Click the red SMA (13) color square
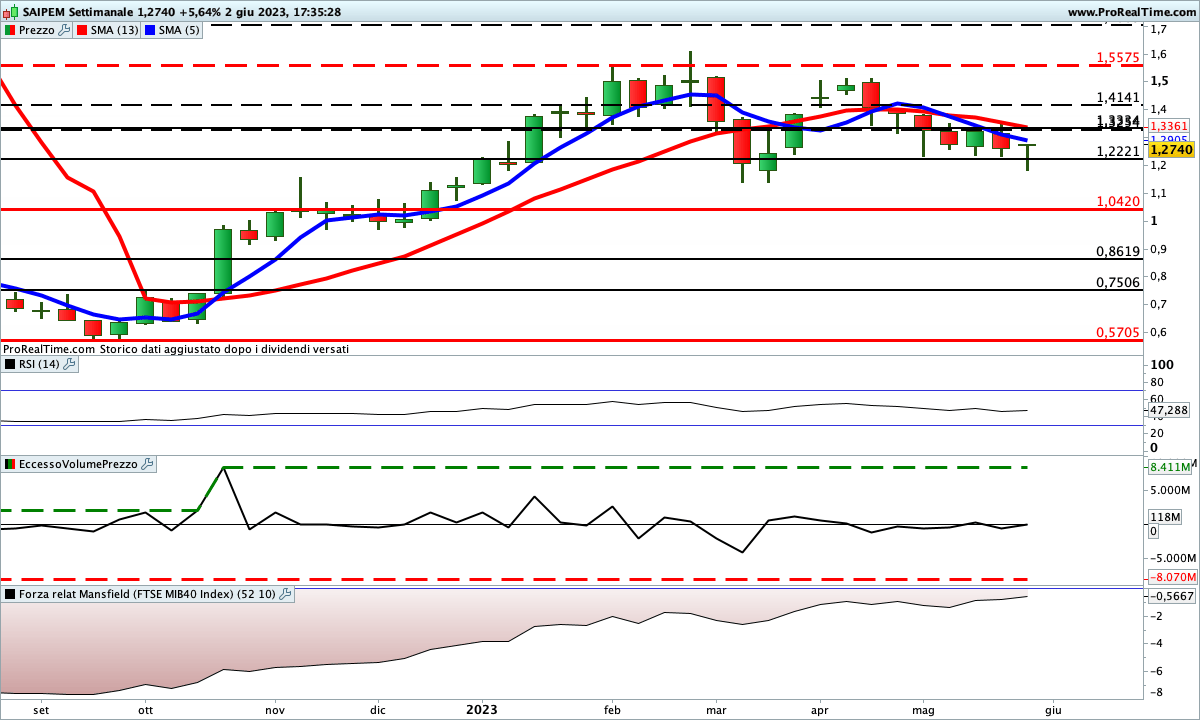Image resolution: width=1200 pixels, height=720 pixels. 81,30
